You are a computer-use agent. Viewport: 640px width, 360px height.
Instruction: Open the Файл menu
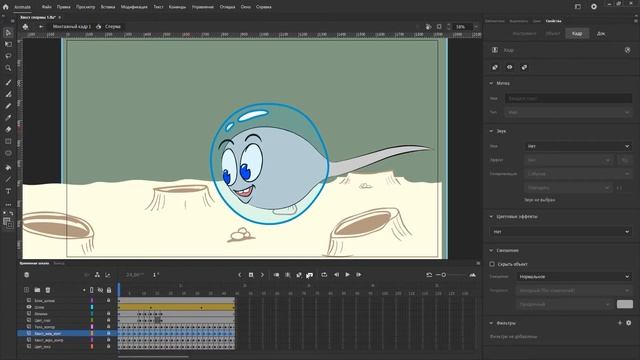tap(47, 7)
